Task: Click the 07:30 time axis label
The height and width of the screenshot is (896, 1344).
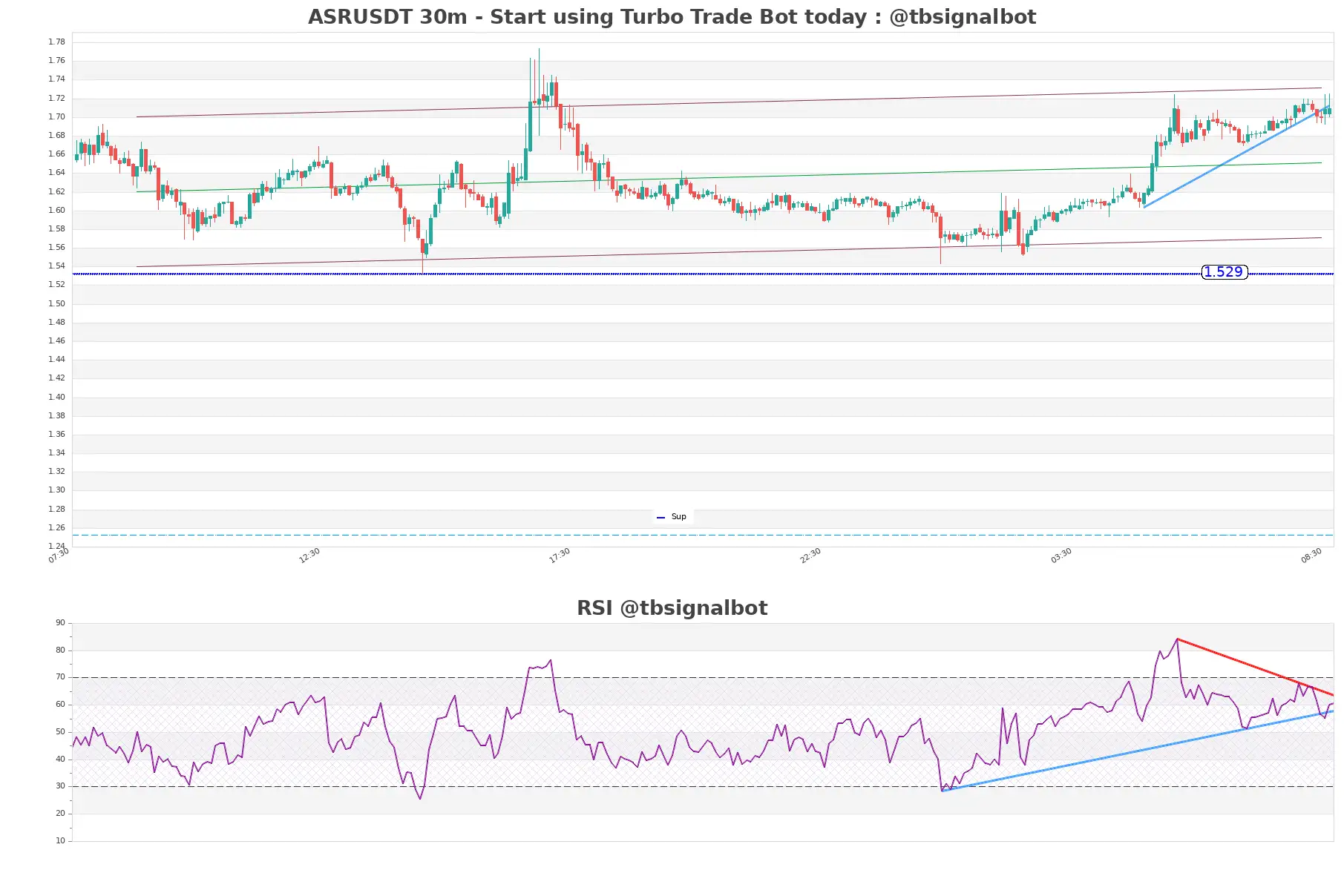Action: point(59,556)
